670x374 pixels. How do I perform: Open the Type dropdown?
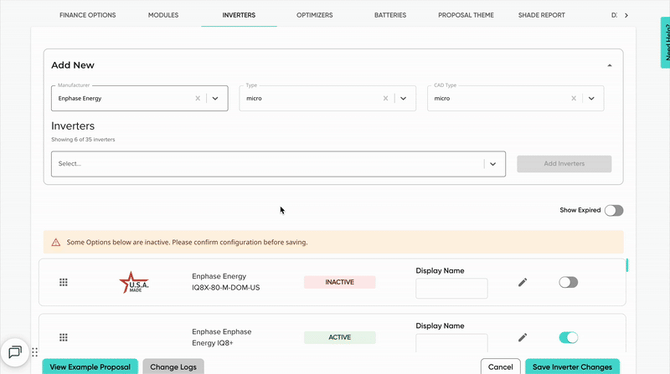click(x=403, y=98)
